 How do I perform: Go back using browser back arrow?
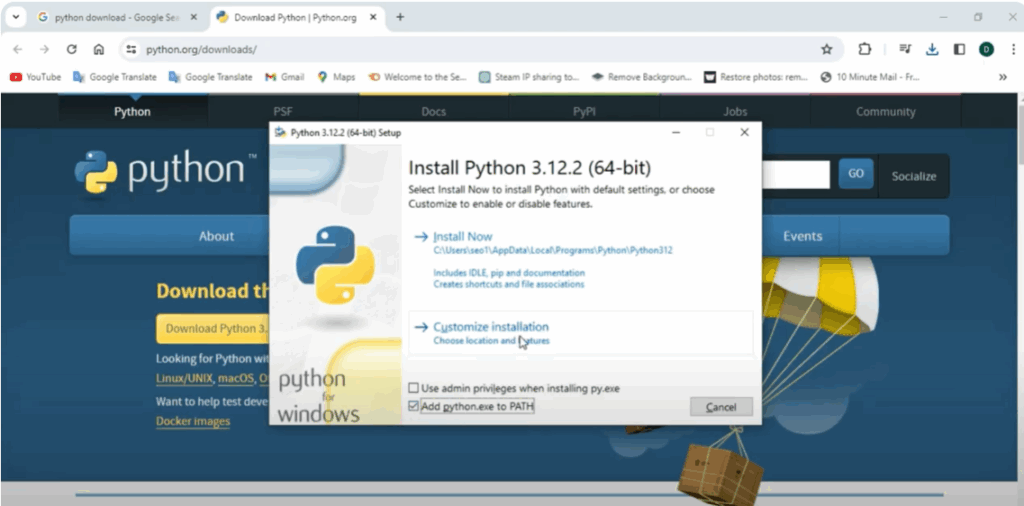point(18,50)
